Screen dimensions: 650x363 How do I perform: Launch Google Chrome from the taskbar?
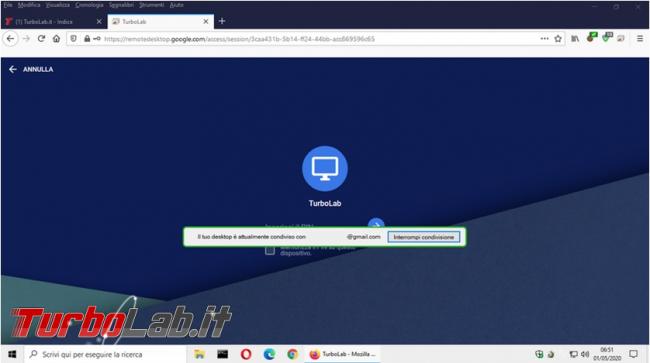point(292,354)
